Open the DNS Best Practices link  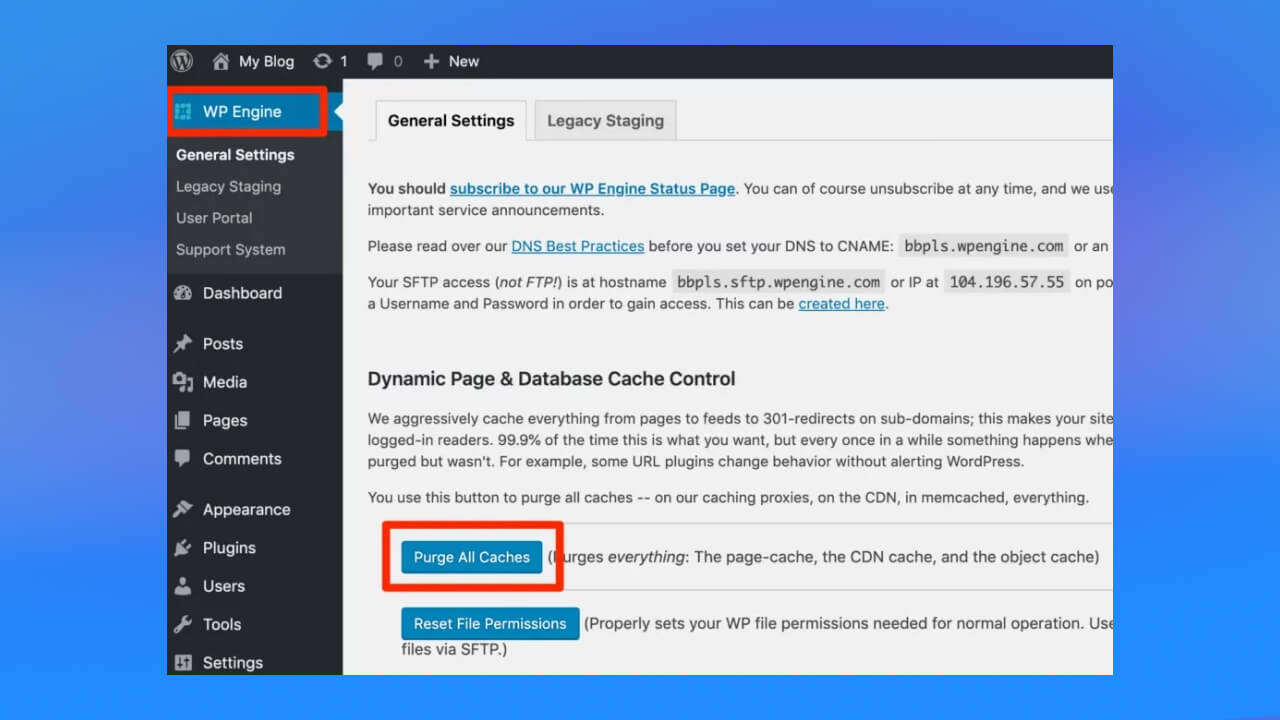pos(578,245)
